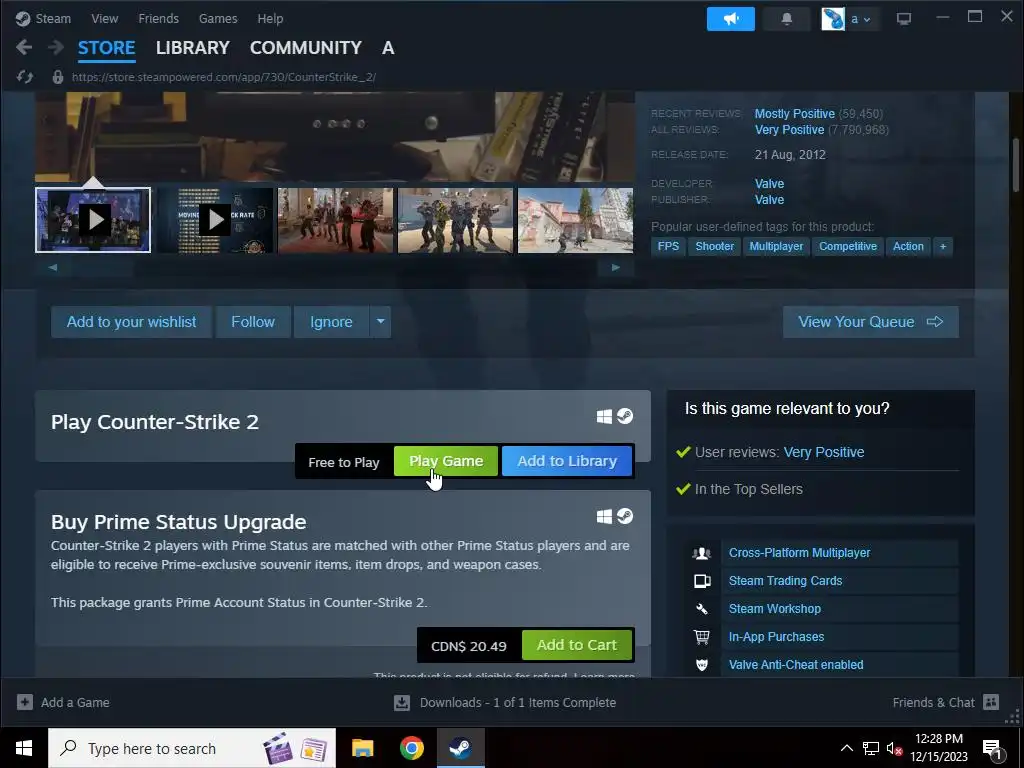Click the muted volume icon in system tray

(x=894, y=748)
